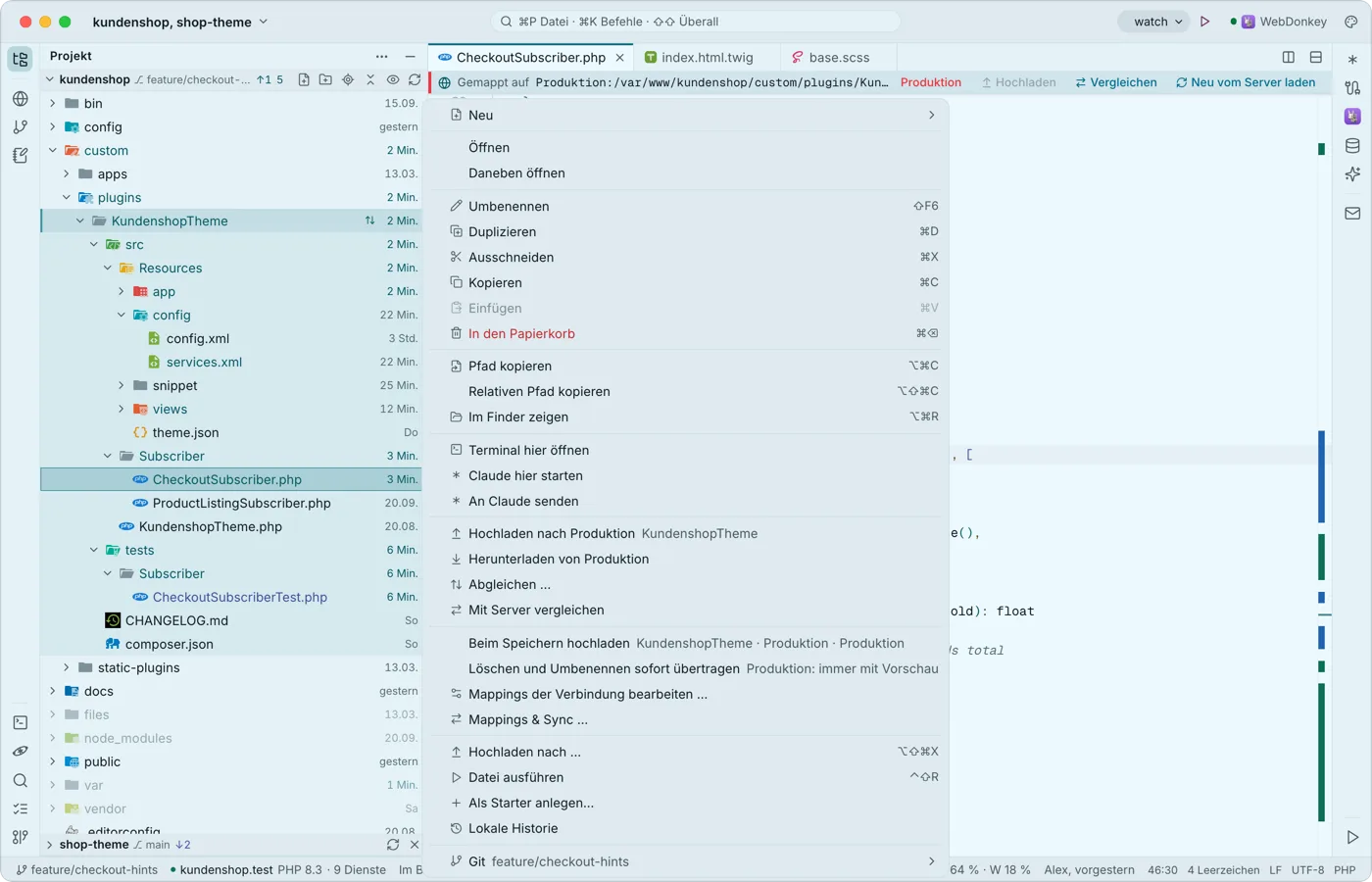1372x882 pixels.
Task: Open WebDonkey button in title bar
Action: (x=1278, y=22)
